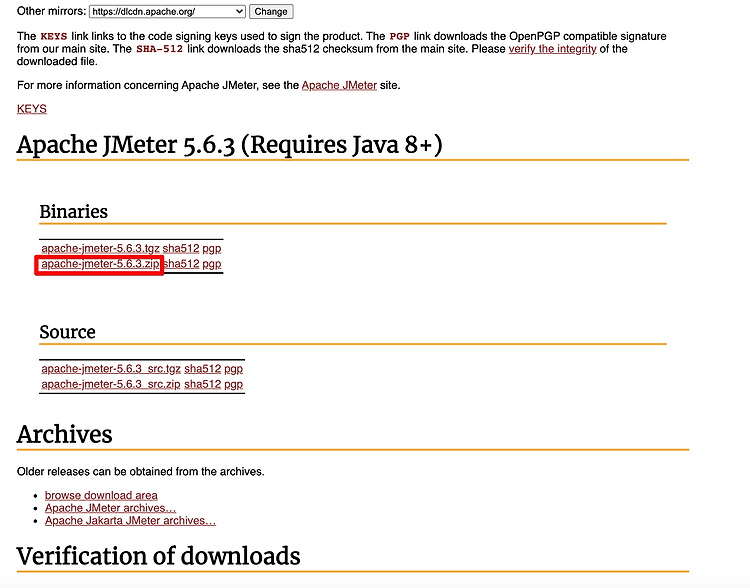Open Apache JMeter archives link
The height and width of the screenshot is (588, 750).
pos(110,508)
